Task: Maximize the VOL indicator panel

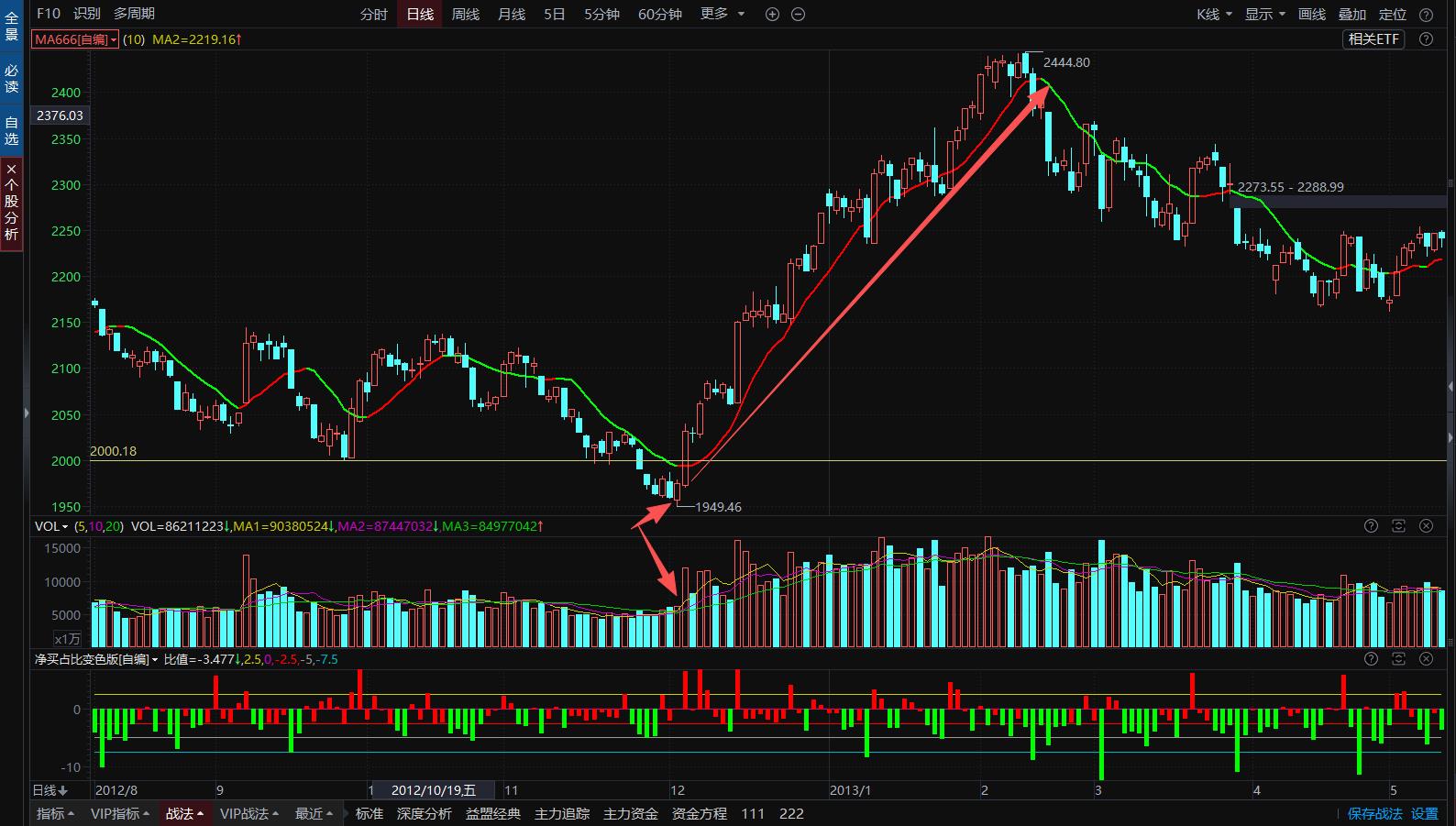Action: pyautogui.click(x=1398, y=526)
